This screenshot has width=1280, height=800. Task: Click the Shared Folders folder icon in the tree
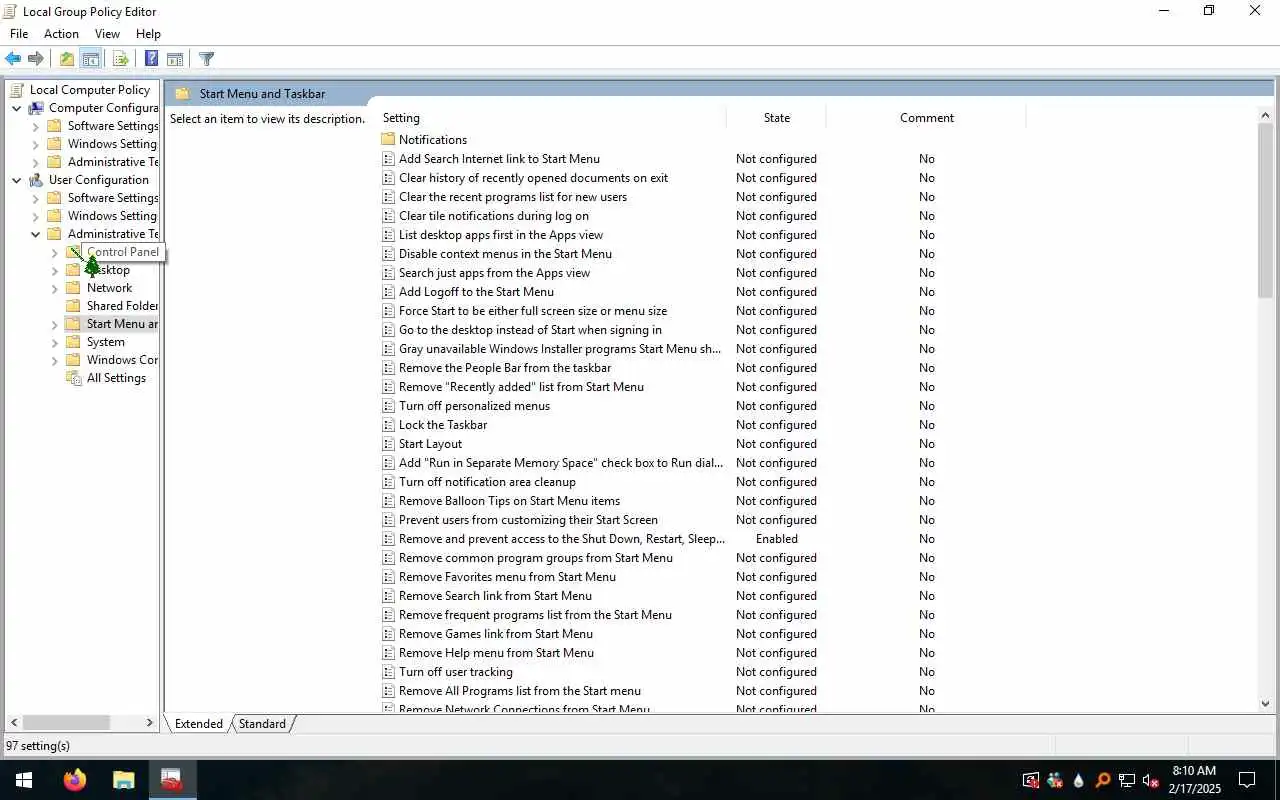tap(73, 306)
